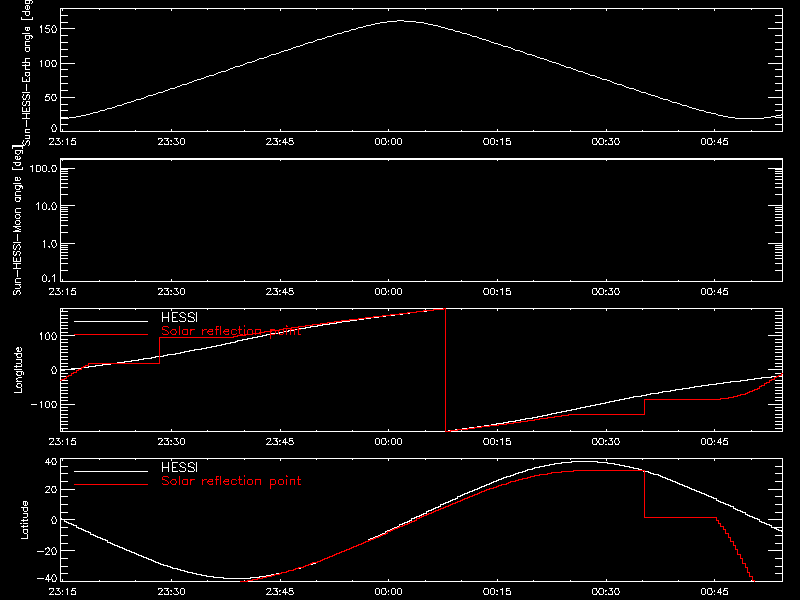Click the 100 tick on Longitude axis
This screenshot has height=600, width=800.
pyautogui.click(x=48, y=336)
